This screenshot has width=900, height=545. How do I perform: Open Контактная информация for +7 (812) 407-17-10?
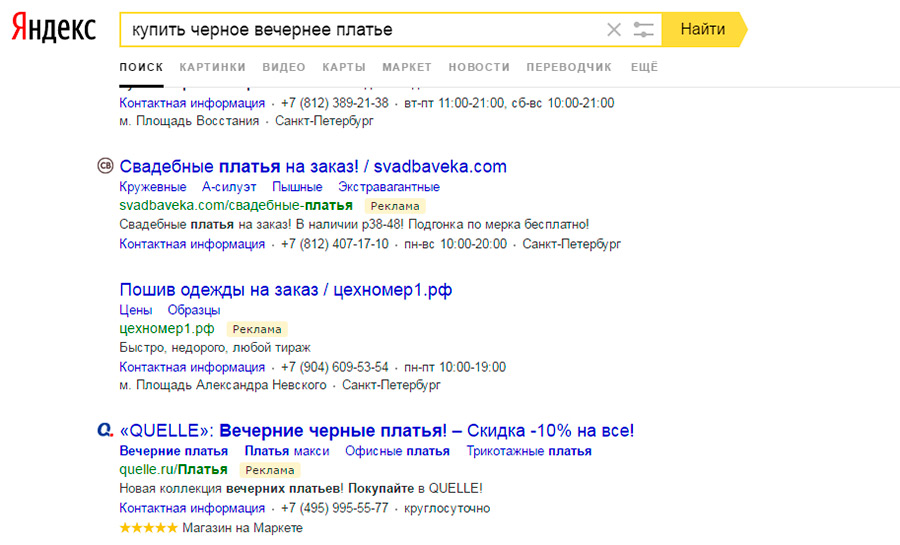pyautogui.click(x=192, y=244)
